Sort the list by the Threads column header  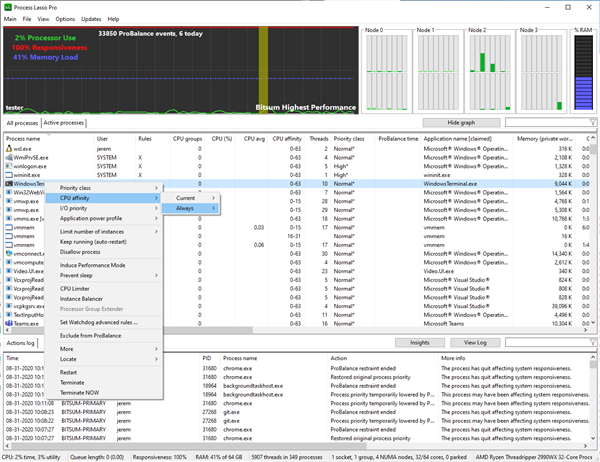[318, 138]
